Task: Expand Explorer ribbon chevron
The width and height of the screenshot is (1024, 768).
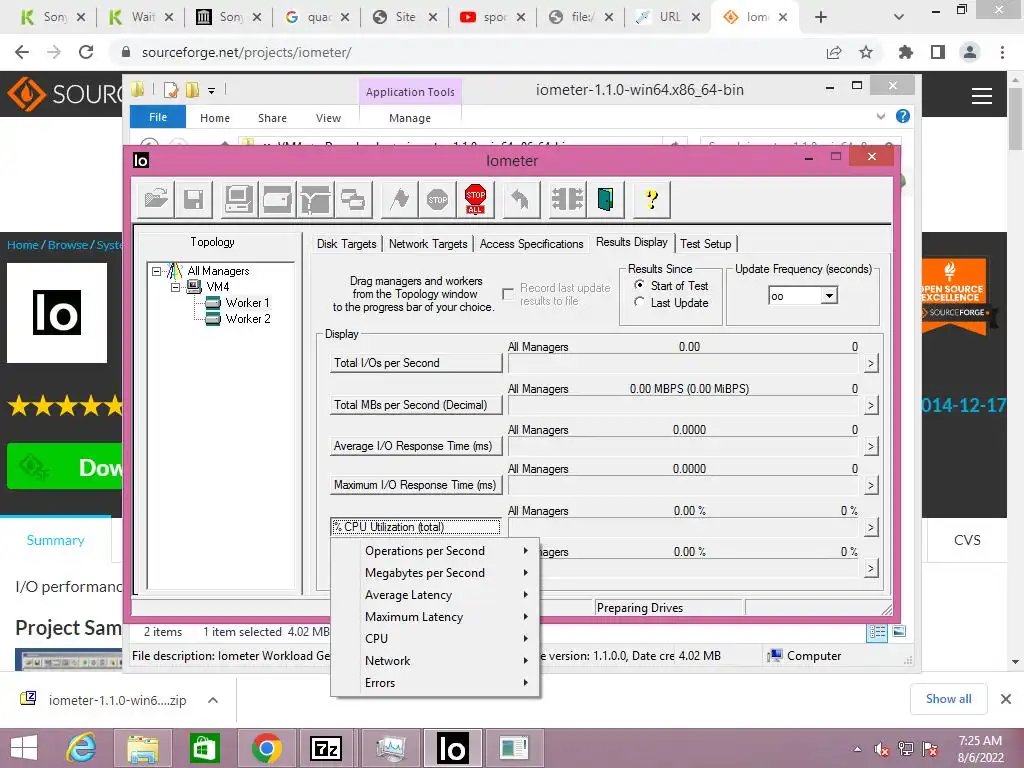Action: (x=880, y=116)
